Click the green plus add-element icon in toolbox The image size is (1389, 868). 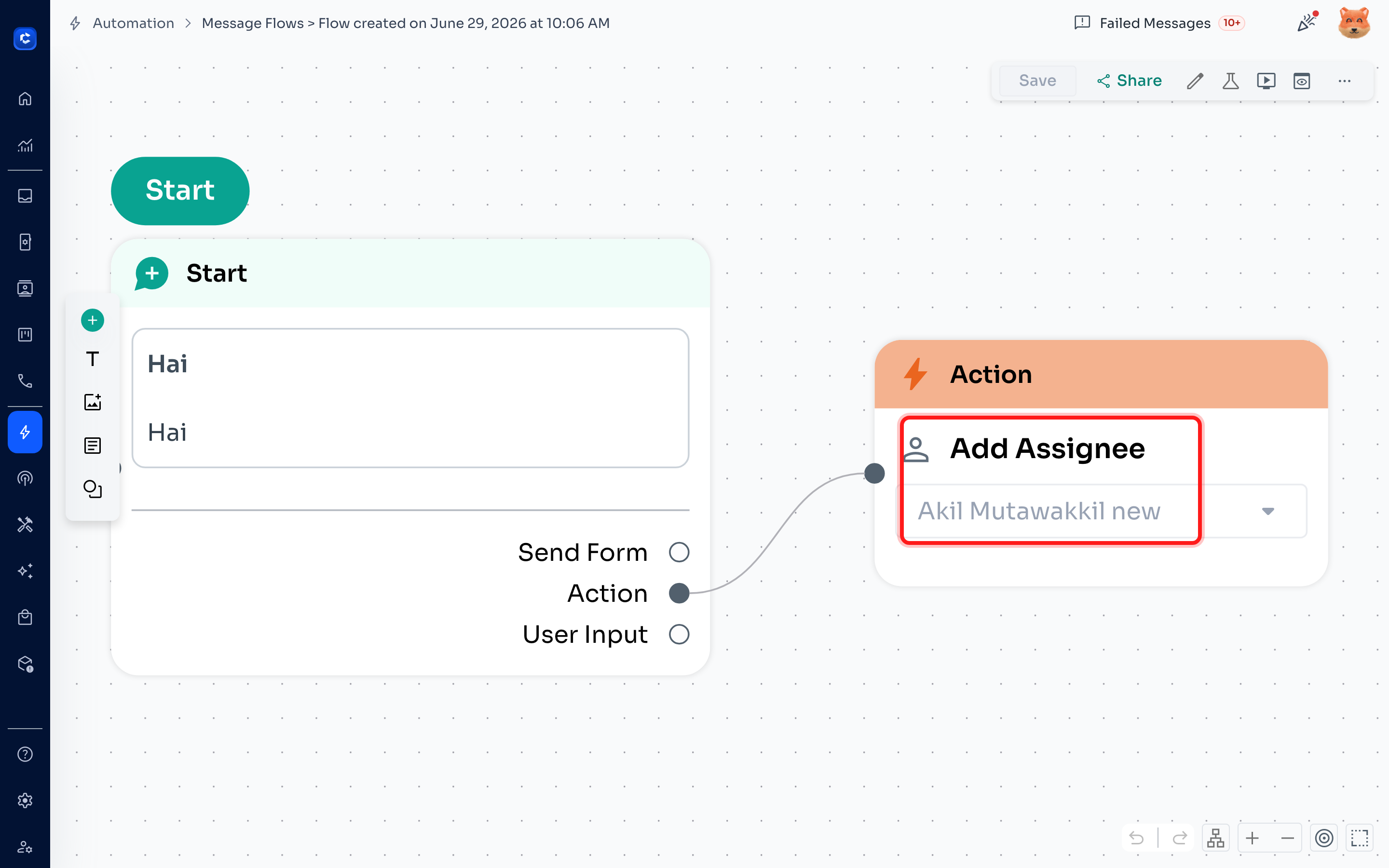point(93,320)
